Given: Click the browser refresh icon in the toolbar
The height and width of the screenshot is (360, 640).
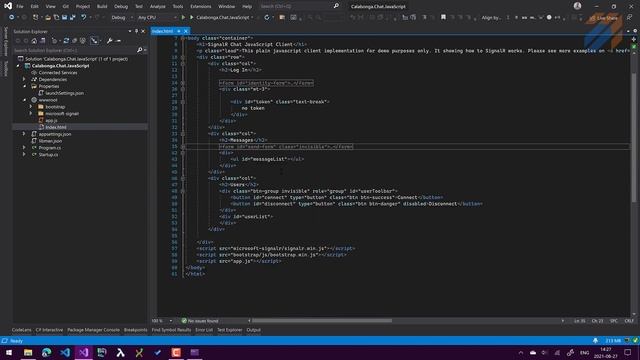Looking at the screenshot, I should [x=267, y=18].
